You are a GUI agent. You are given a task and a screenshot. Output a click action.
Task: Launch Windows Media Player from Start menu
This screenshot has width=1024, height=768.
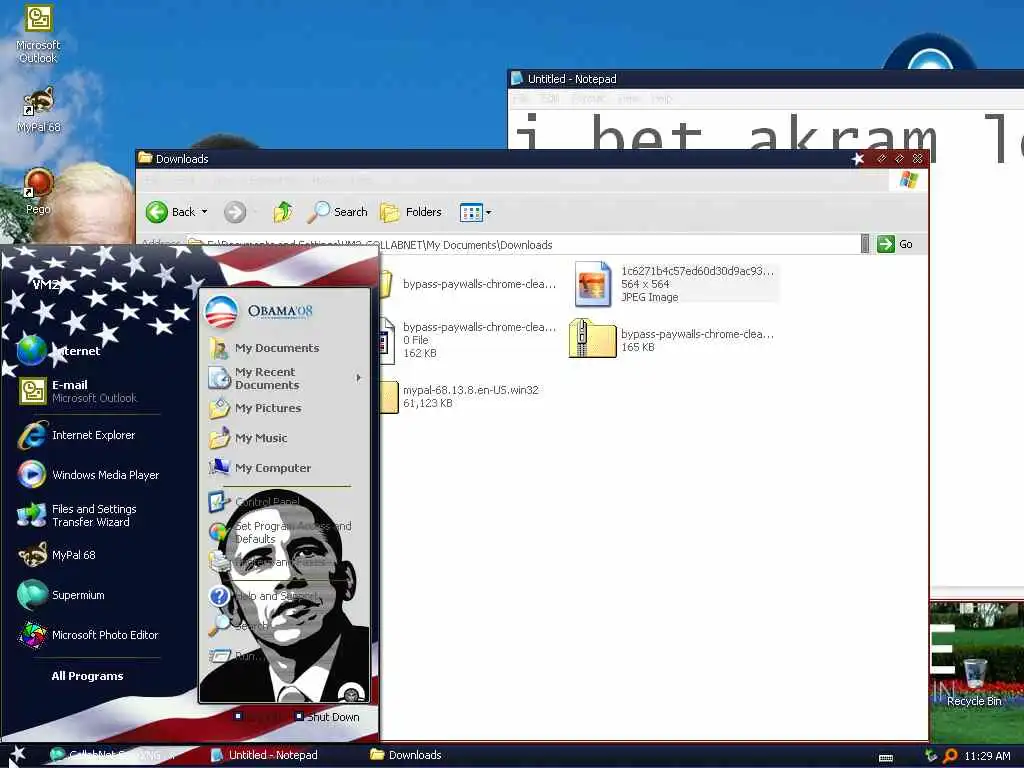click(x=90, y=475)
